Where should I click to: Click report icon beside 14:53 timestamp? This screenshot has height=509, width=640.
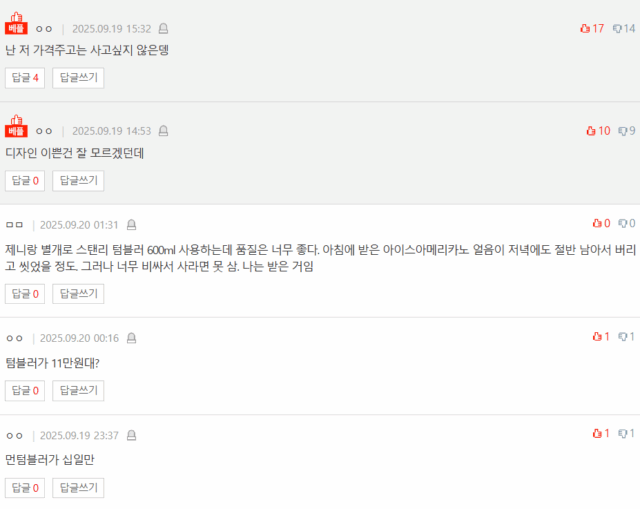[x=163, y=131]
